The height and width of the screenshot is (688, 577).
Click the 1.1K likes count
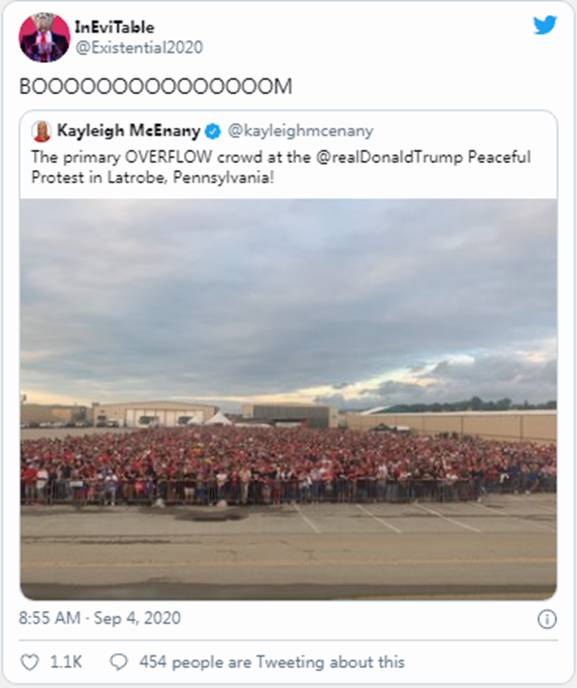(x=66, y=662)
